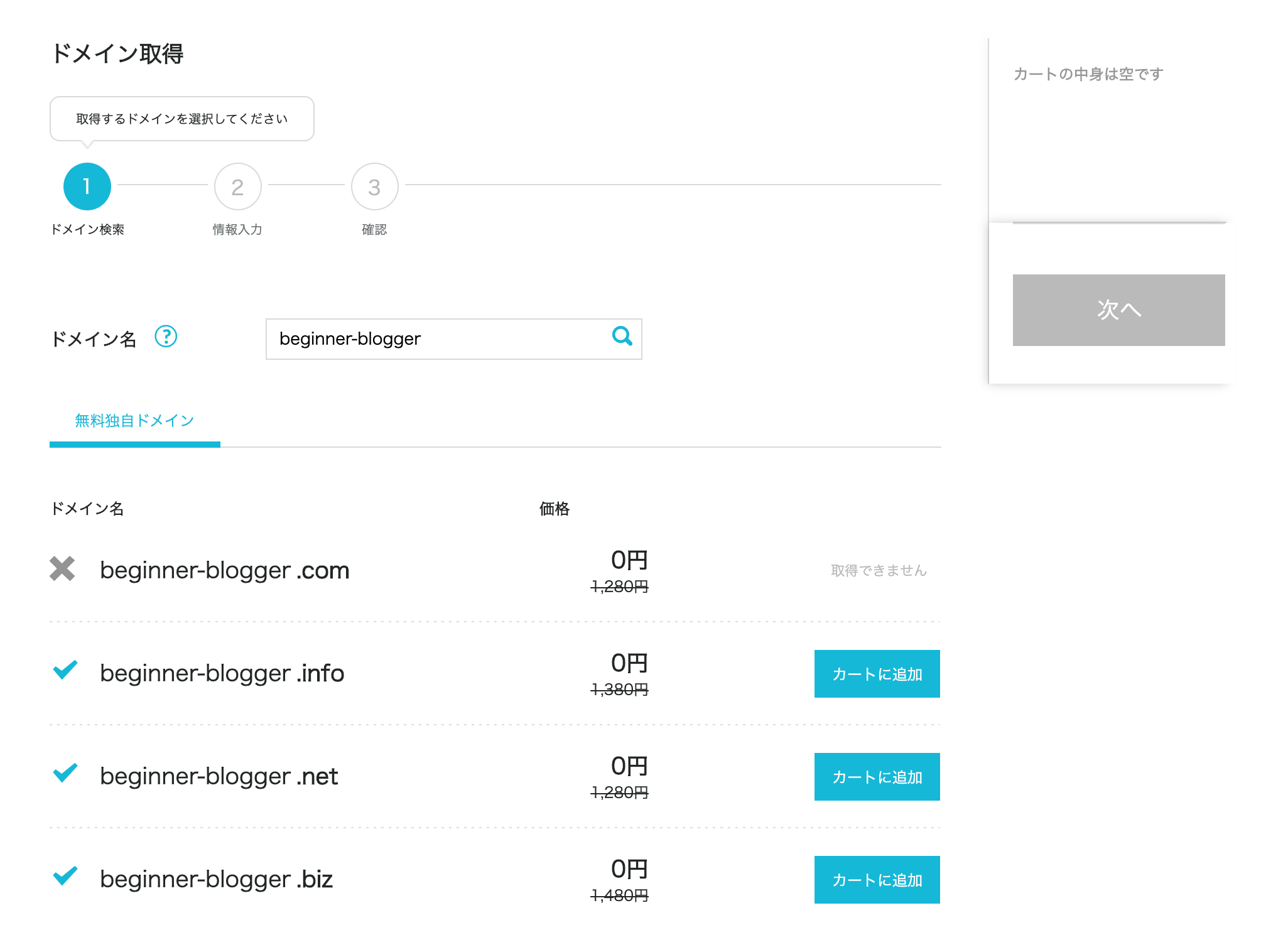The width and height of the screenshot is (1288, 930).
Task: Click the 取得するドメインを選択してください tooltip bubble
Action: [x=181, y=119]
